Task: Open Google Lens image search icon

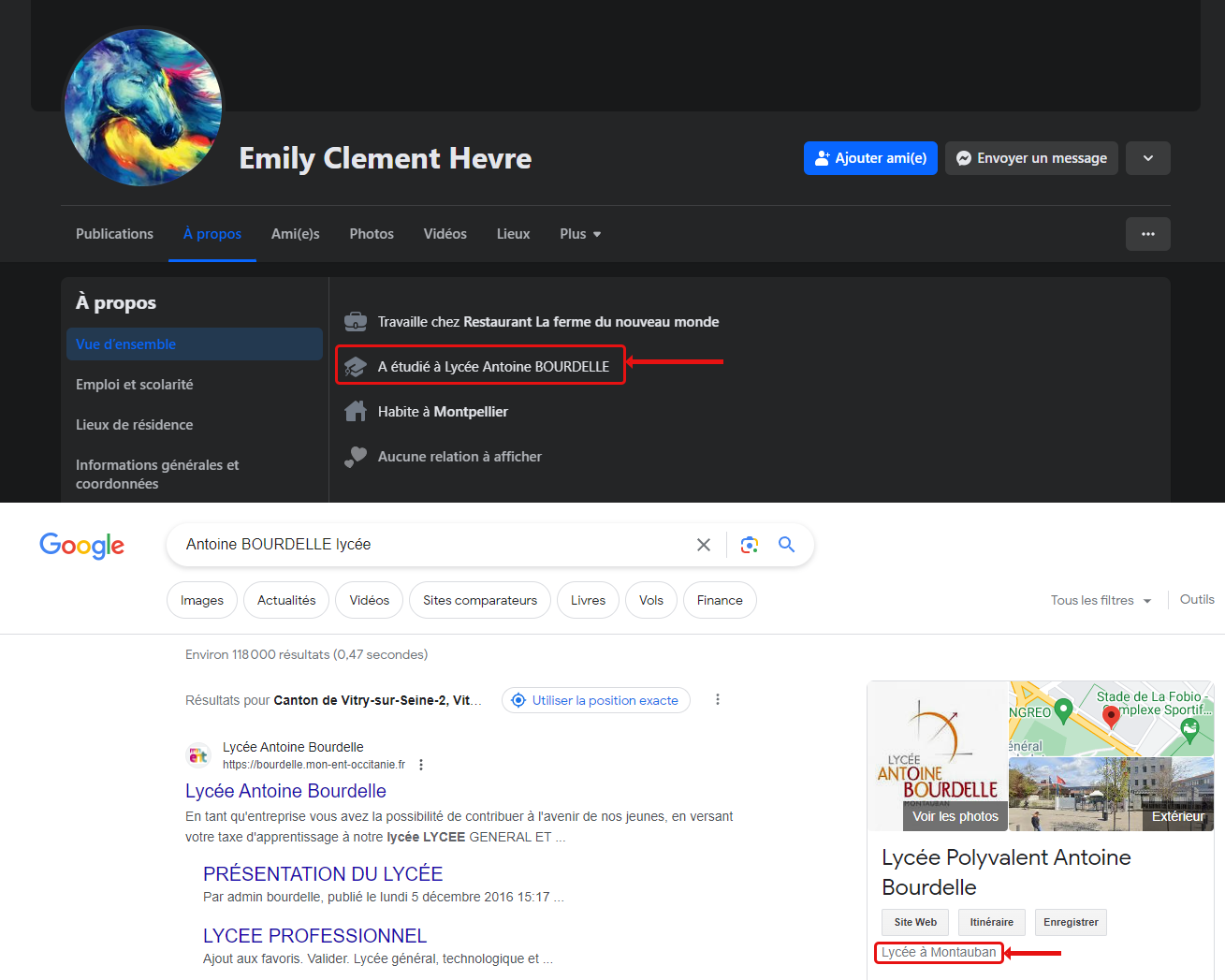Action: click(749, 545)
